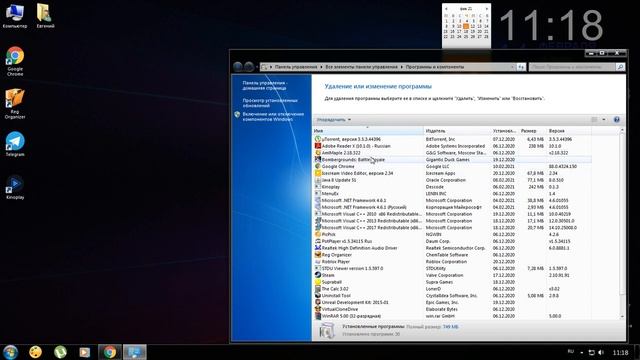Viewport: 640px width, 360px height.
Task: Open Просмотр установленных обновлений link
Action: (x=270, y=103)
